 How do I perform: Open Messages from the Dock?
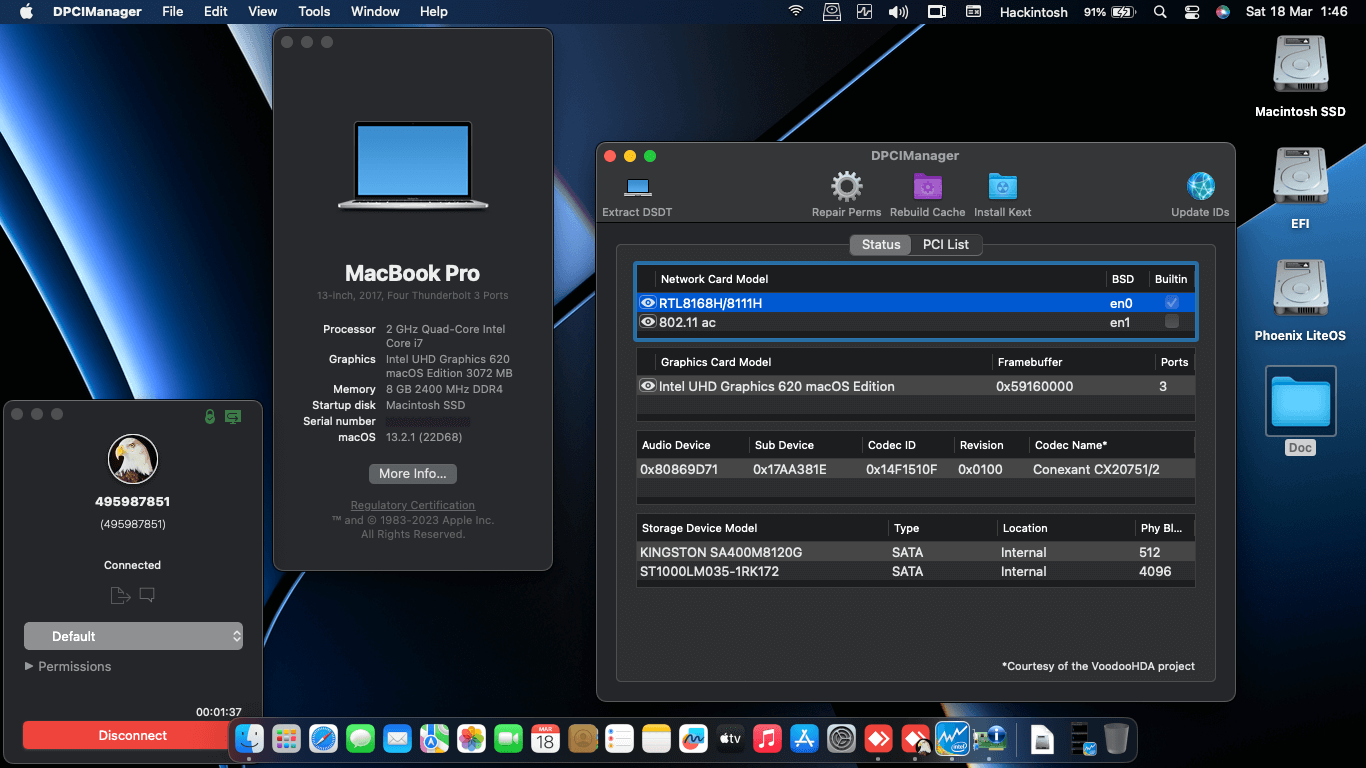[360, 739]
